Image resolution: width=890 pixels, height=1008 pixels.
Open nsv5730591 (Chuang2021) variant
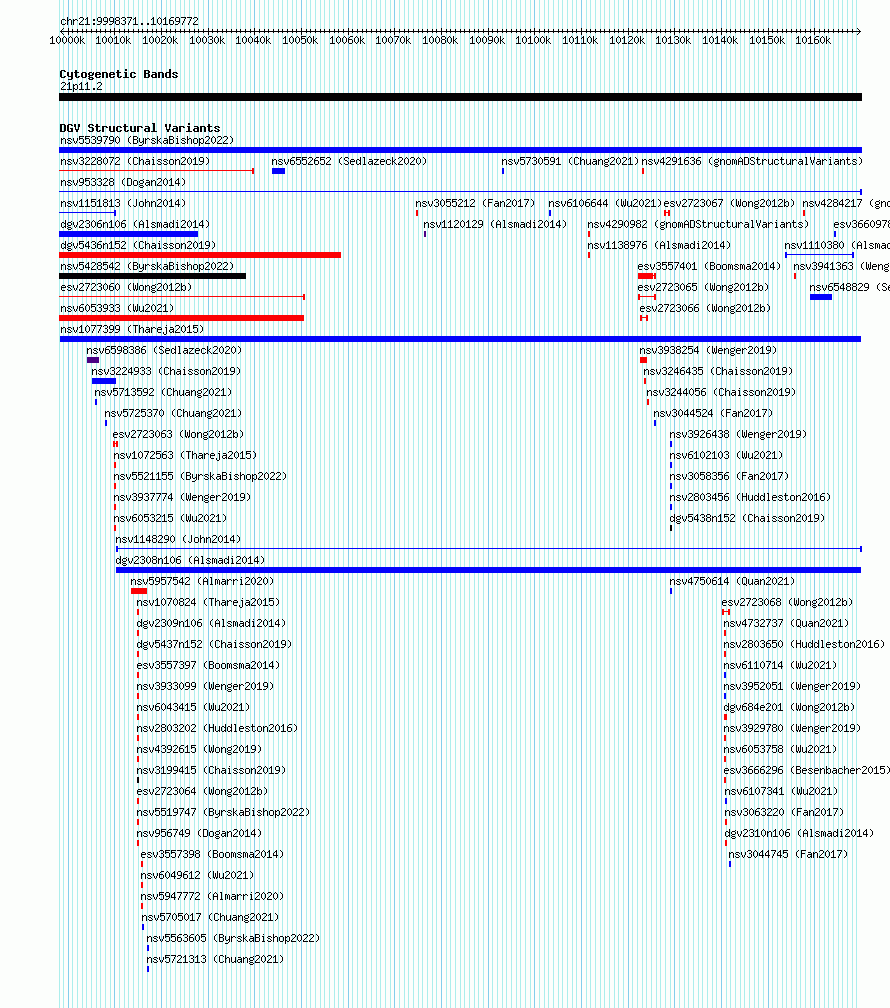pos(570,161)
